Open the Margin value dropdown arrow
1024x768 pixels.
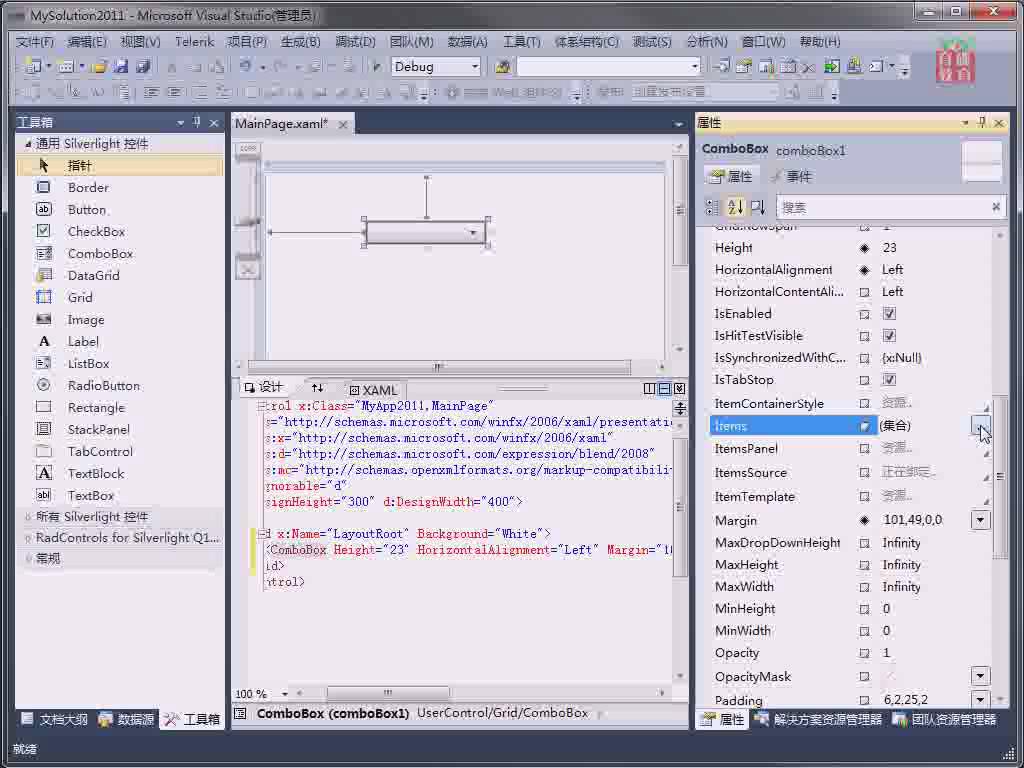[980, 520]
